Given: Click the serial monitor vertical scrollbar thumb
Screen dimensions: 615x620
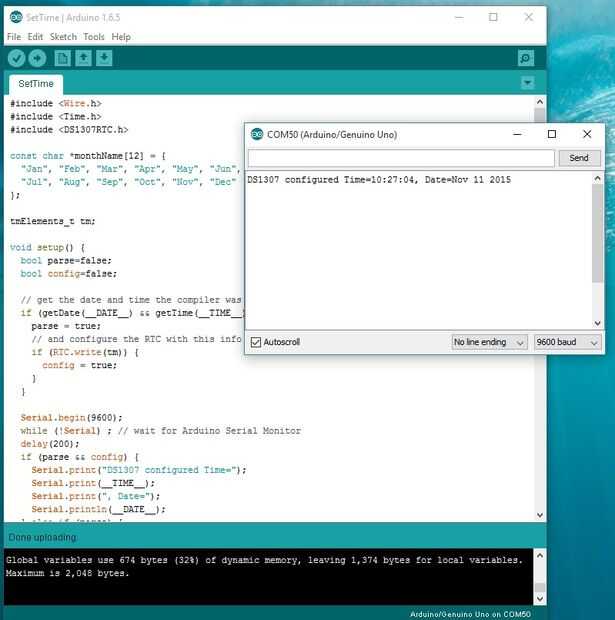Looking at the screenshot, I should pos(597,233).
